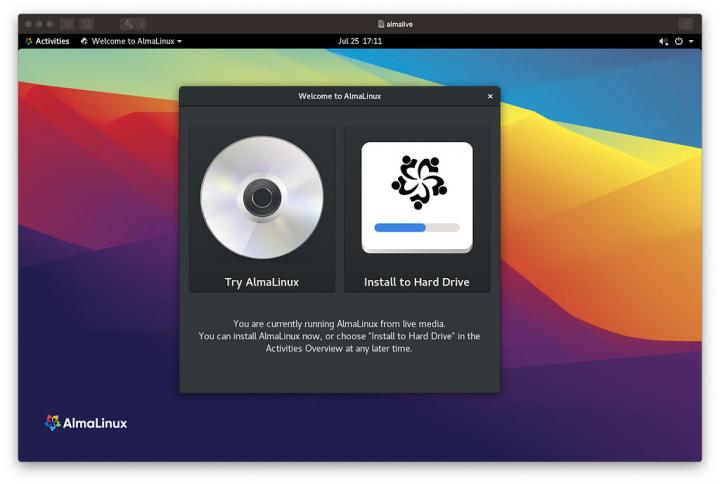Expand the Welcome to AlmaLinux app menu

click(x=137, y=41)
